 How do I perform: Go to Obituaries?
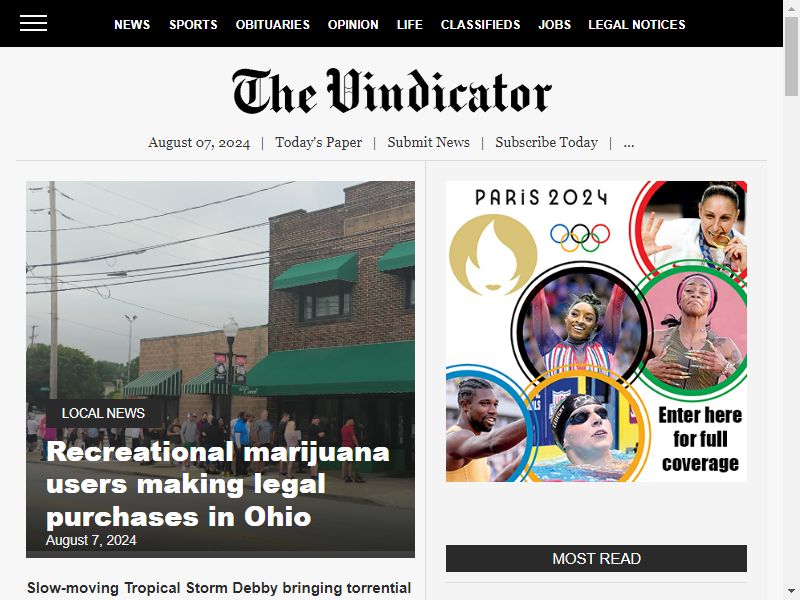(x=272, y=24)
